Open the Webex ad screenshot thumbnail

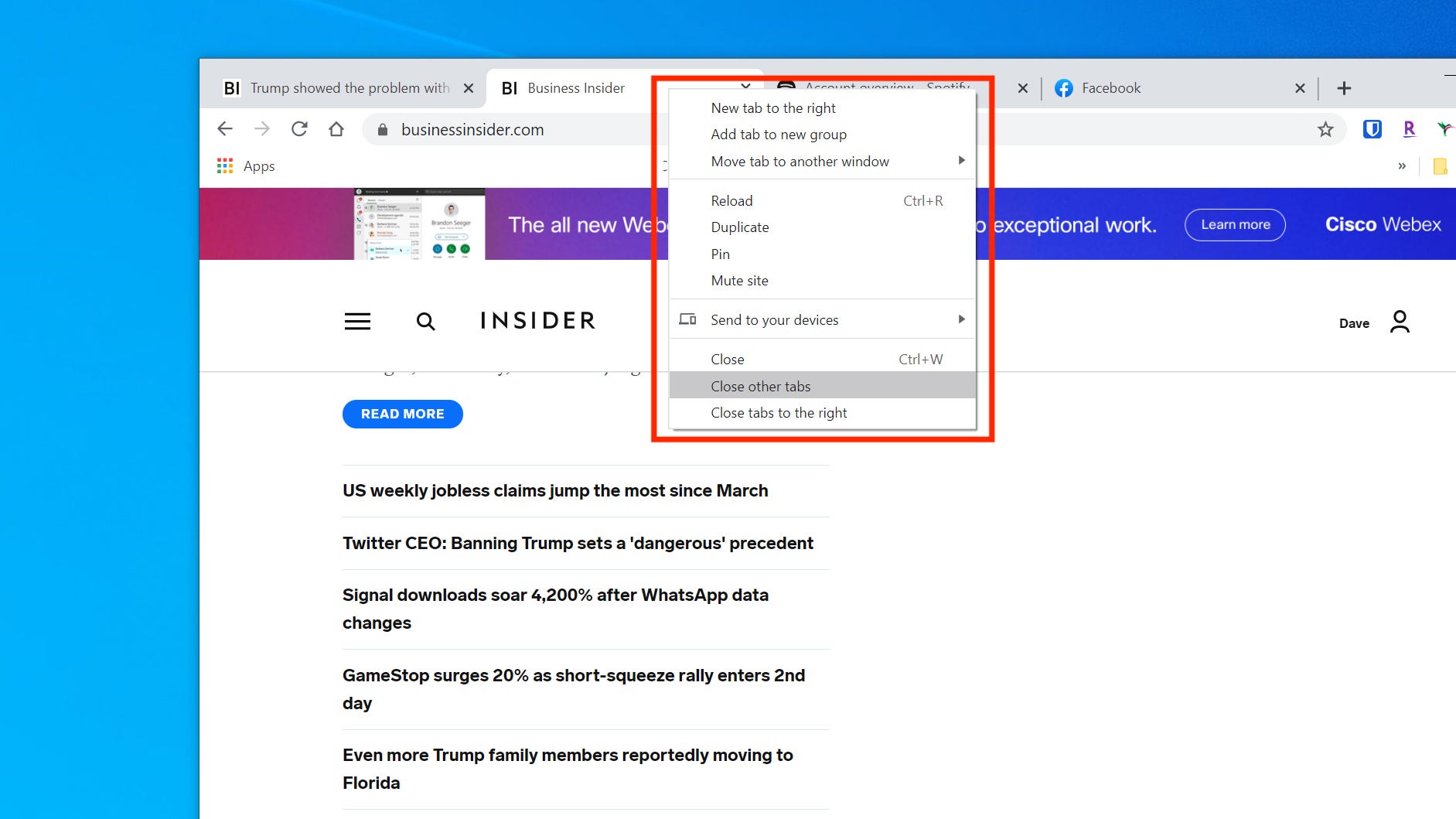point(420,224)
